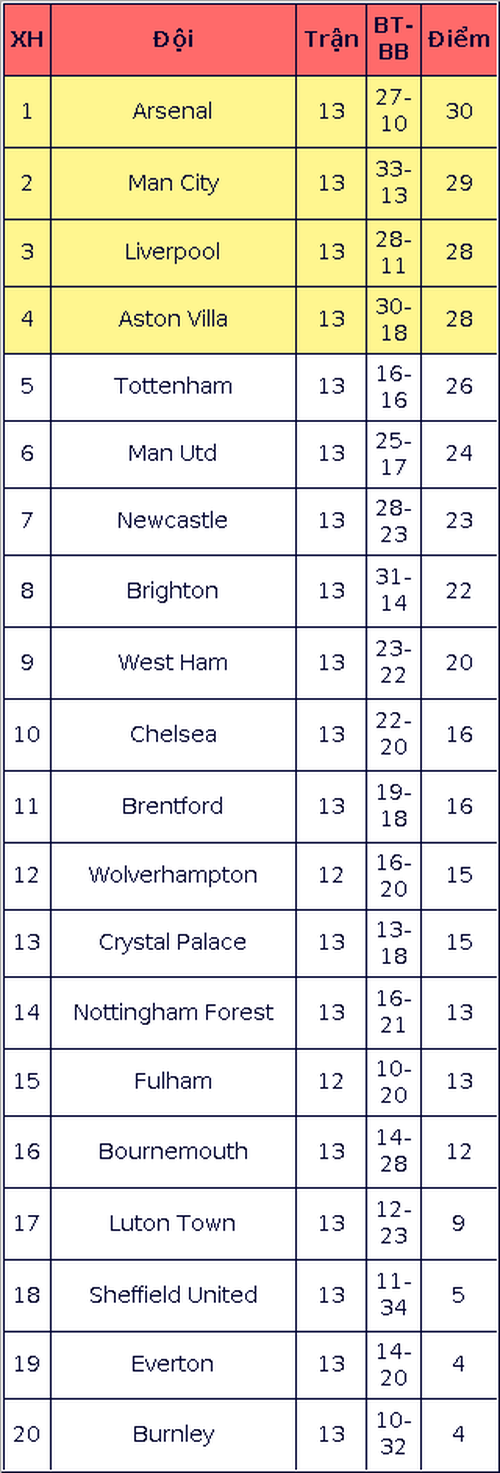
Task: Select Tottenham in the standings table
Action: click(173, 386)
